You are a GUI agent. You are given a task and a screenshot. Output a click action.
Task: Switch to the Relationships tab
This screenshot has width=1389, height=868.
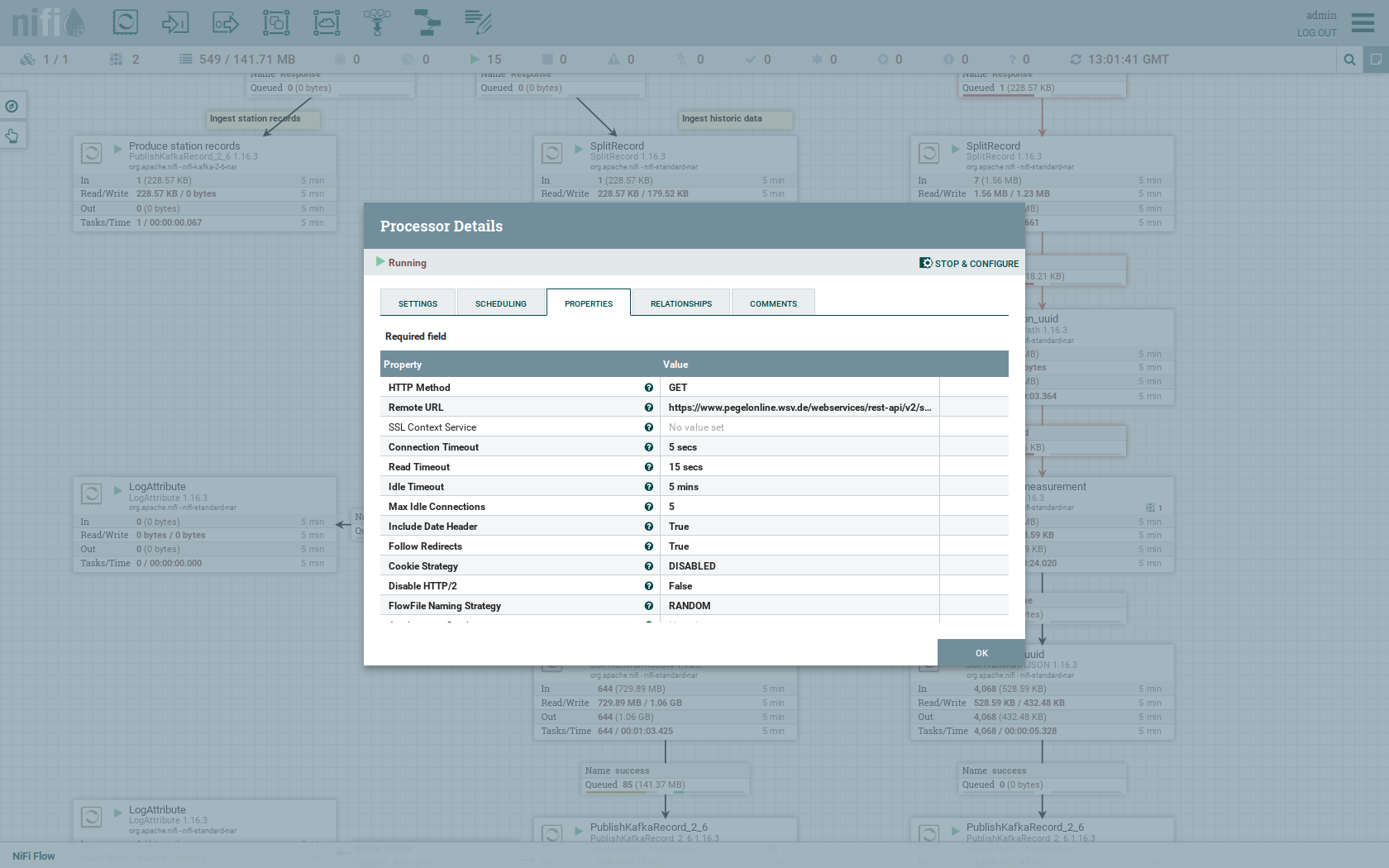[x=680, y=303]
